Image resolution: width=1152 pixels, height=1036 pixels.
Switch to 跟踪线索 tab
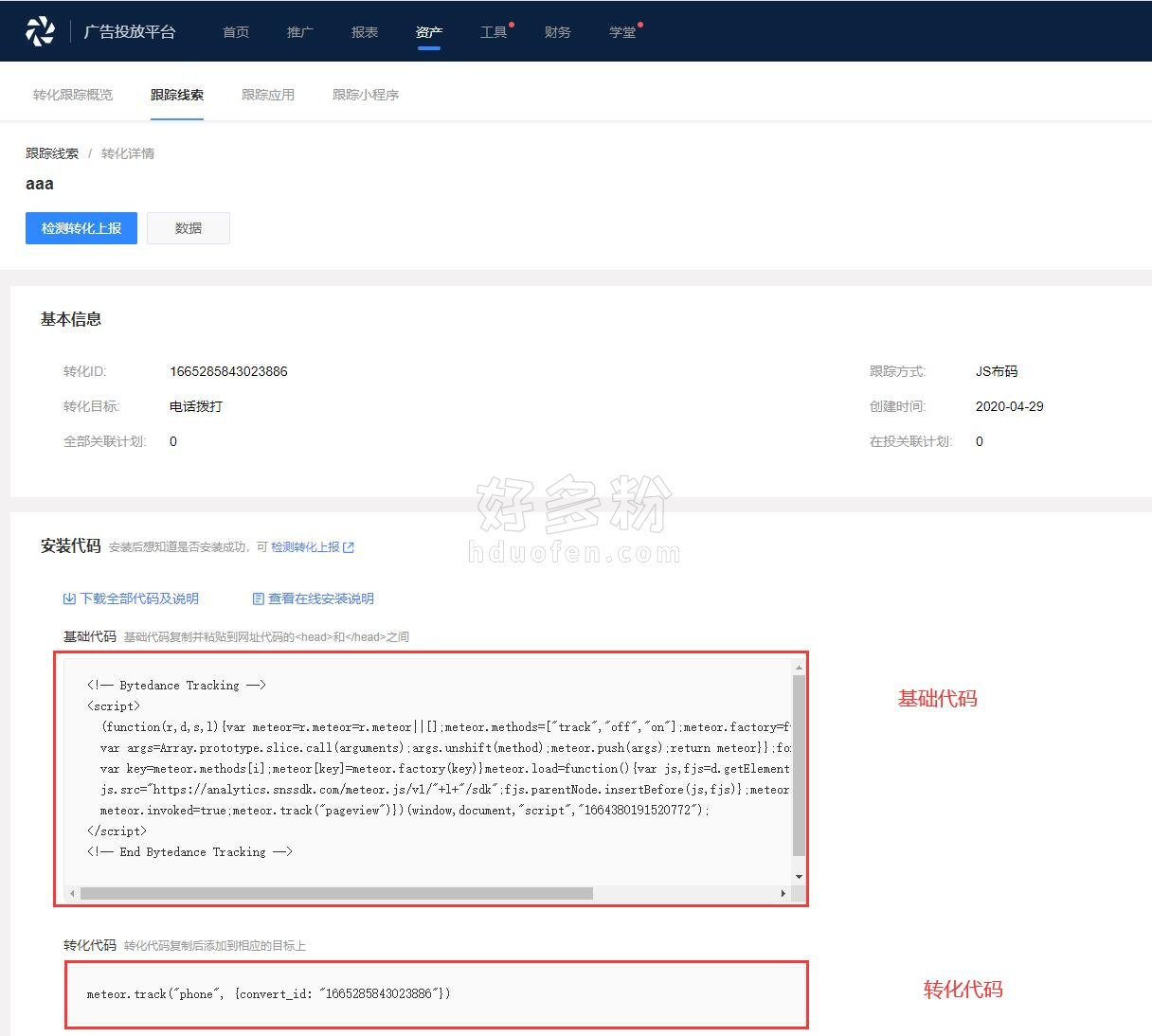[177, 95]
